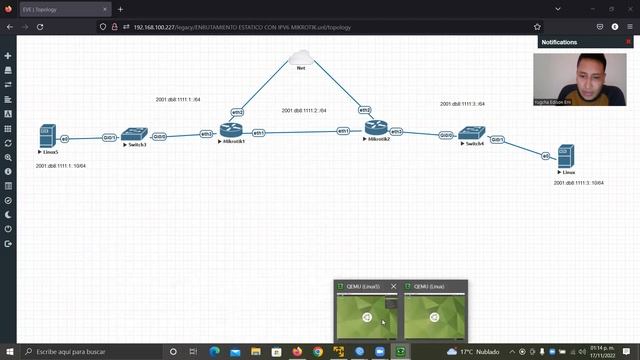The width and height of the screenshot is (640, 360).
Task: Expand More actions grid icon in sidebar
Action: [x=8, y=129]
